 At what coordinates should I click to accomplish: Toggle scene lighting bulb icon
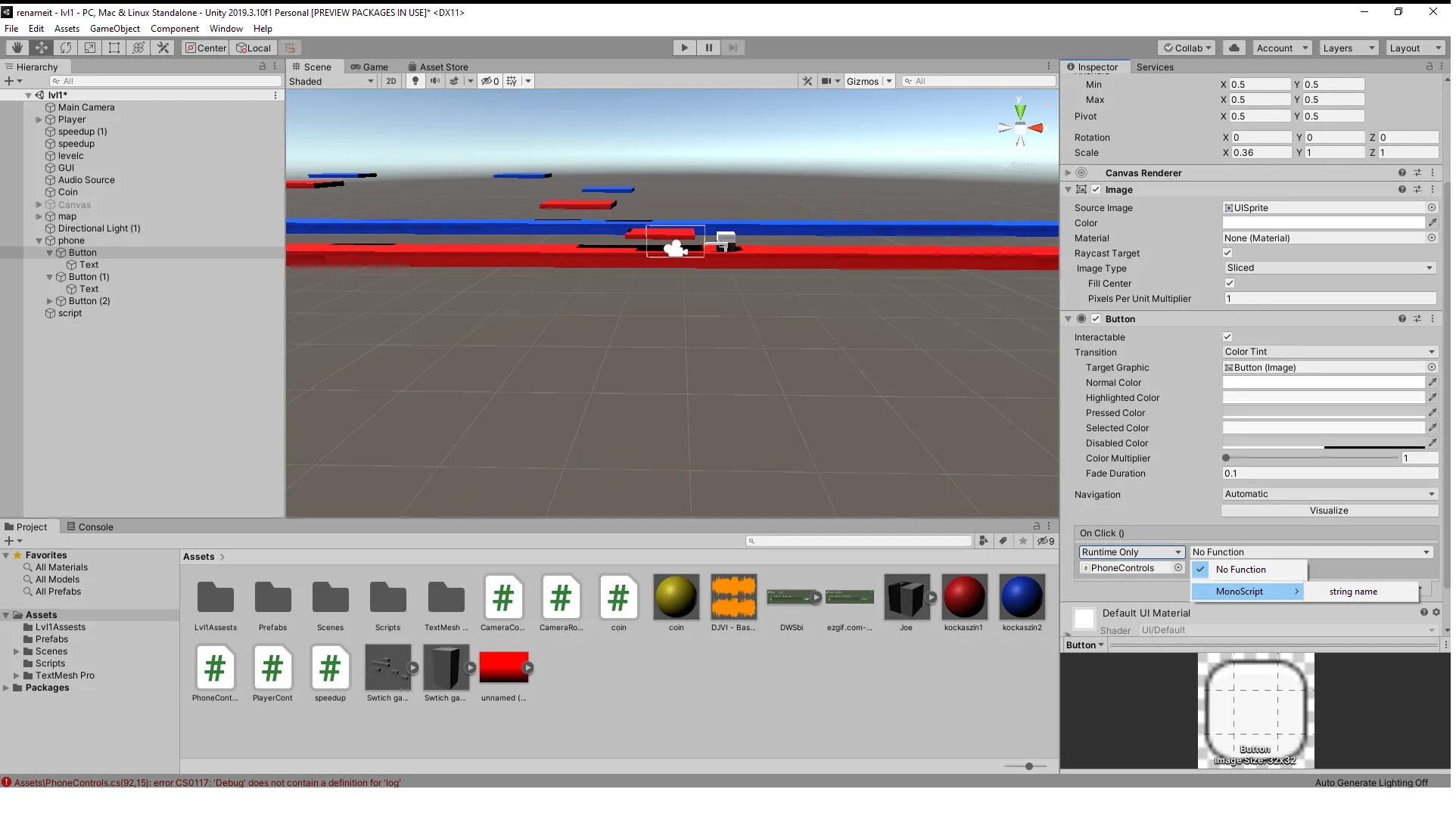pyautogui.click(x=415, y=81)
